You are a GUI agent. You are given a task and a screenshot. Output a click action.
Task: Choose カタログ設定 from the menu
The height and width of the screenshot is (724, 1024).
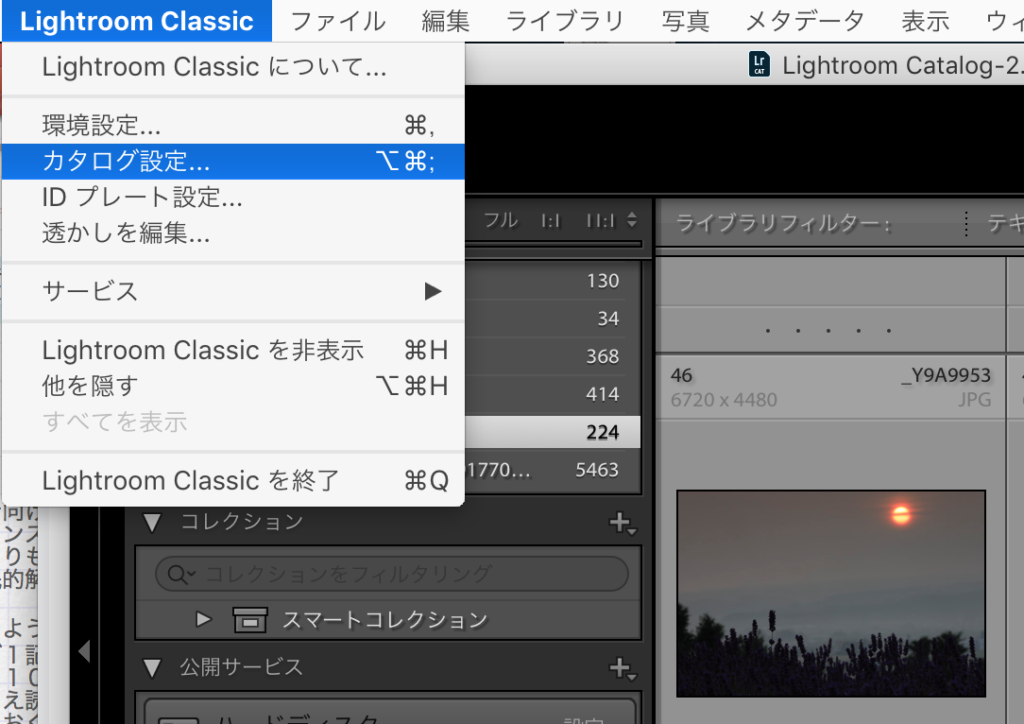(233, 161)
